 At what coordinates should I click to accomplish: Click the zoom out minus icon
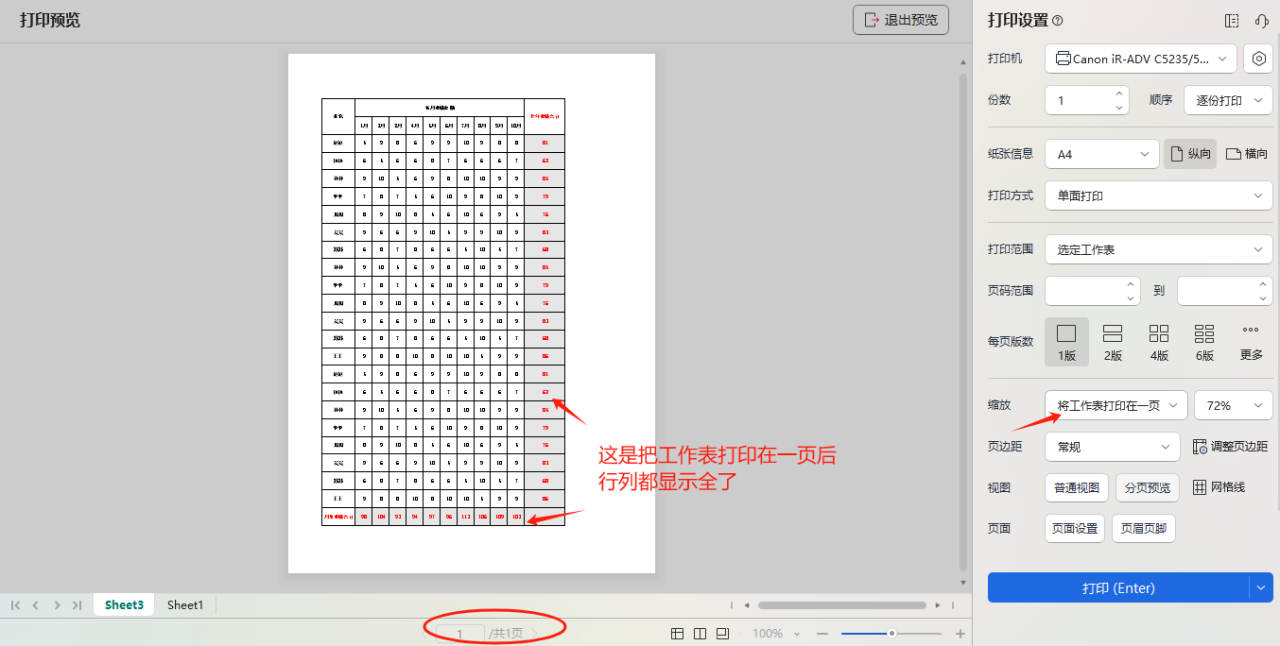pos(822,633)
